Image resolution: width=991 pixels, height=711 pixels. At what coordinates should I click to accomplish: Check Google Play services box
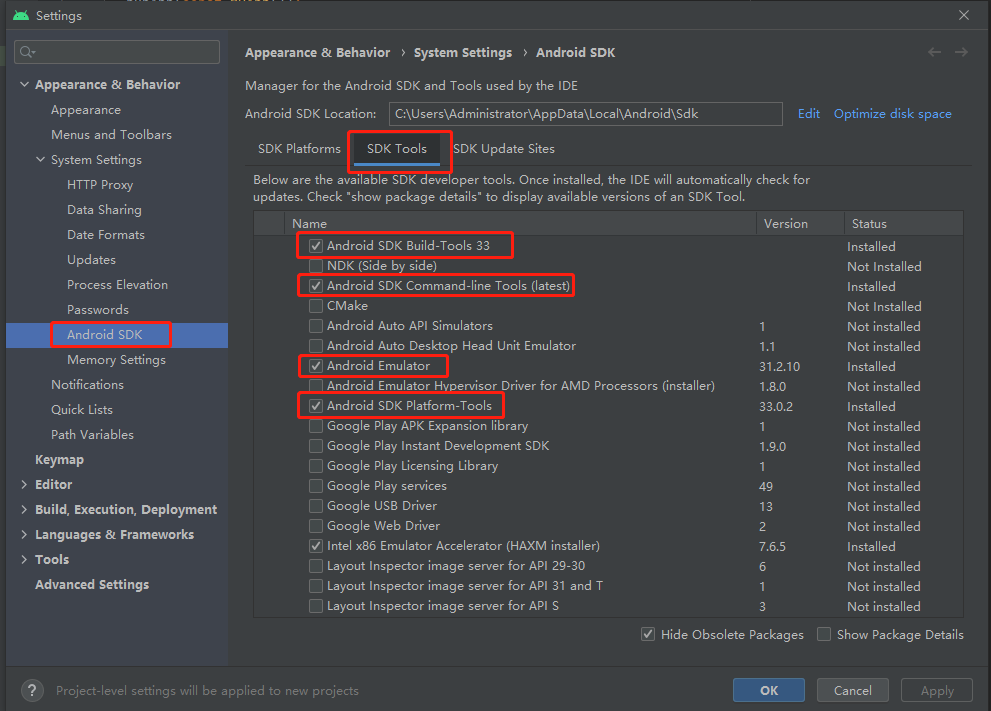click(316, 486)
